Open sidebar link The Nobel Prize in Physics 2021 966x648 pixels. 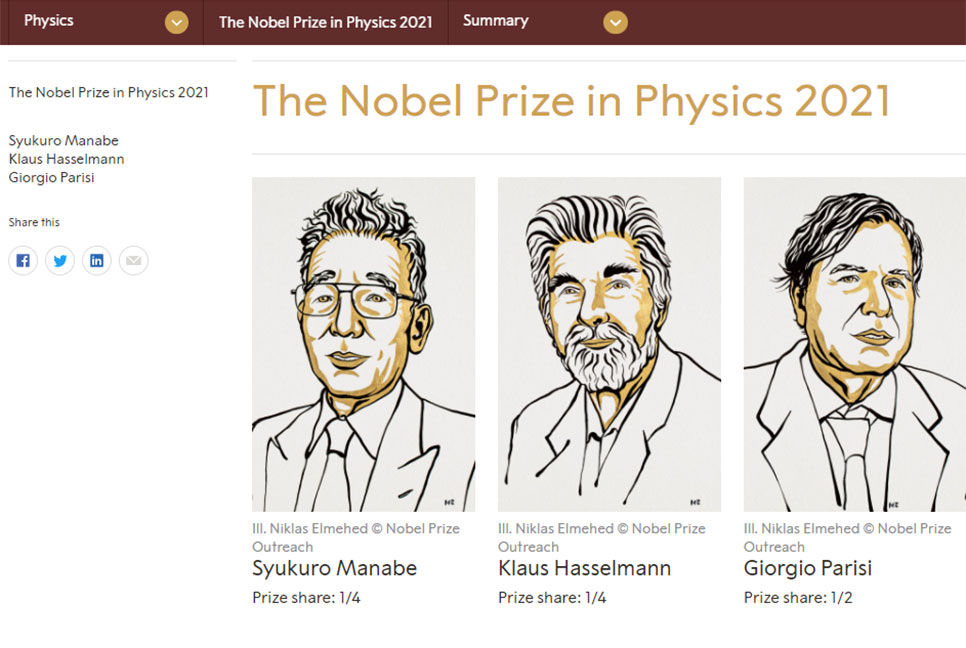(x=108, y=92)
